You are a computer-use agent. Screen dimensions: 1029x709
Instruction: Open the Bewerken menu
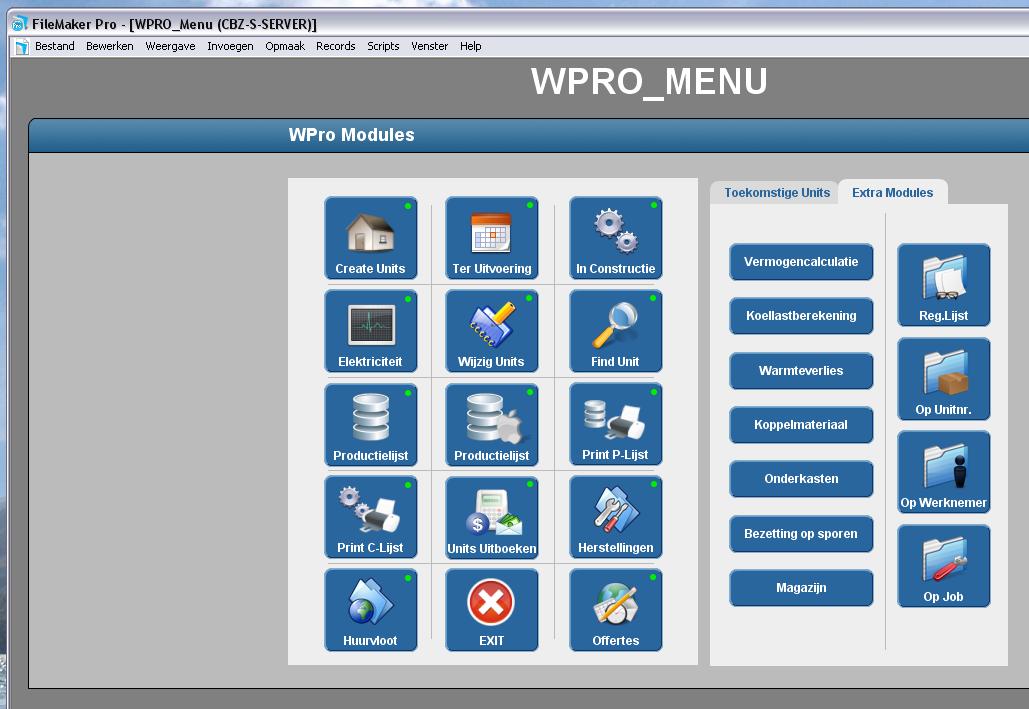click(x=110, y=47)
